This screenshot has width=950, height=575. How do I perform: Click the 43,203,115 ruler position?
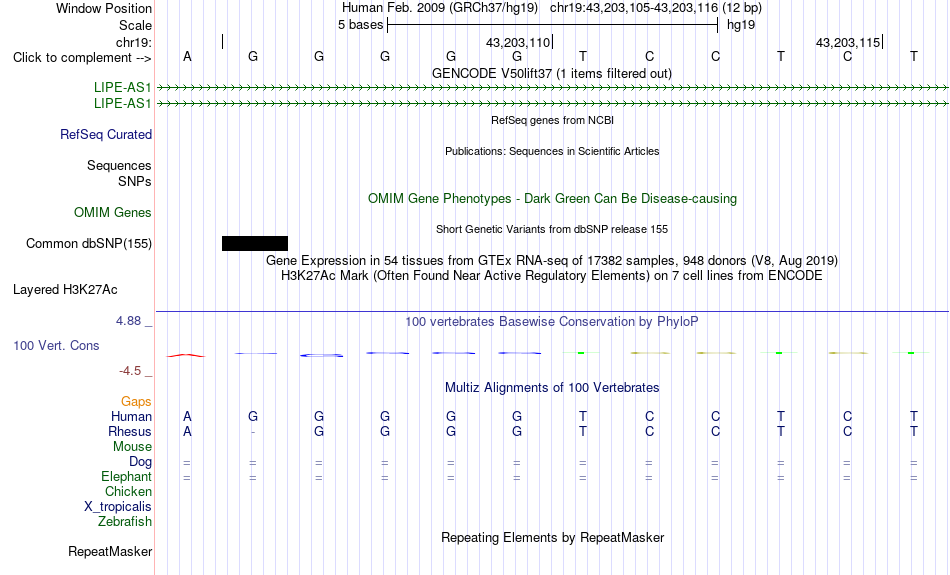tap(848, 42)
